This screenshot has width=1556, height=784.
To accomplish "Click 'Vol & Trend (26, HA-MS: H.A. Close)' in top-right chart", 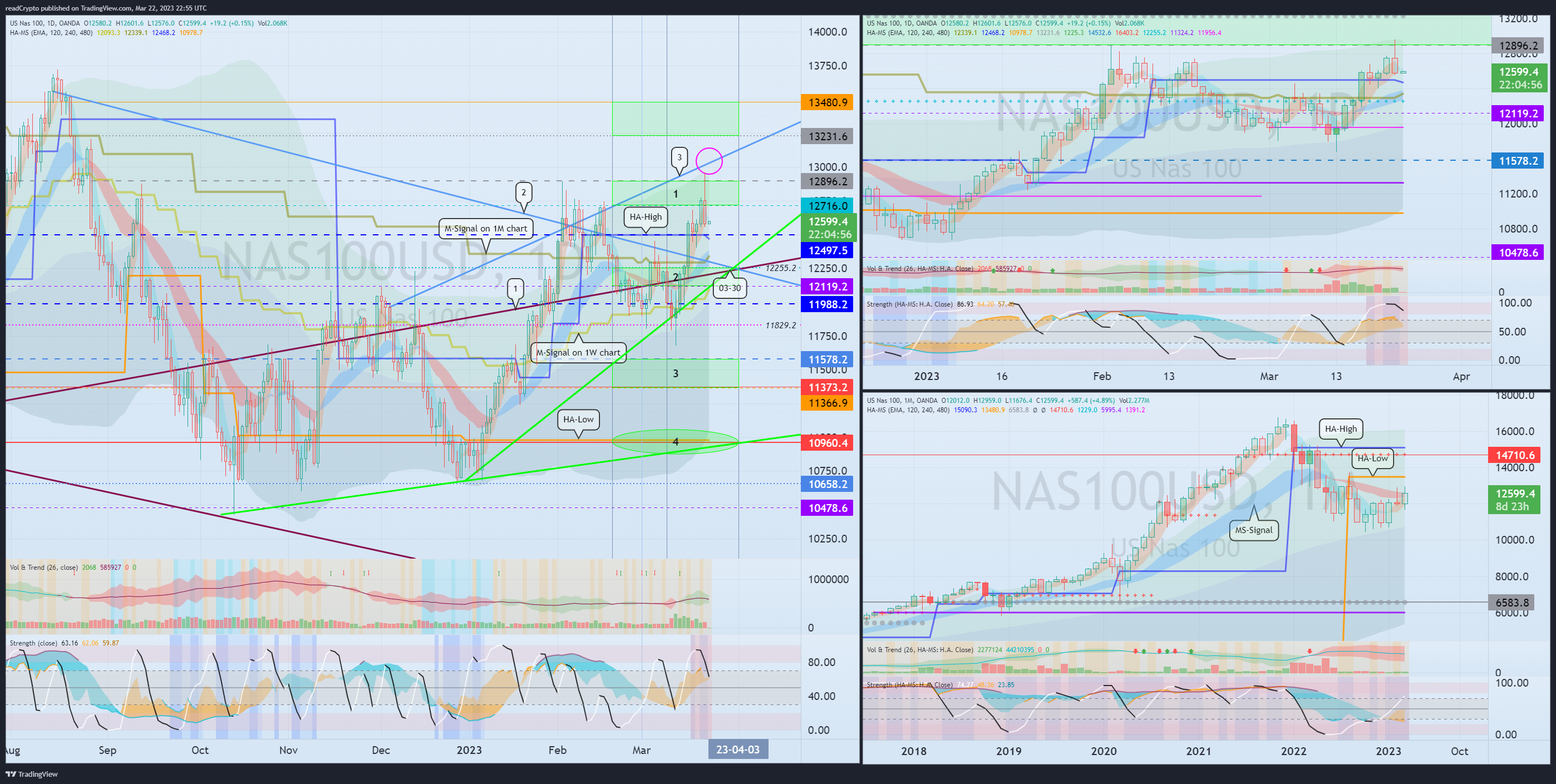I will pyautogui.click(x=920, y=269).
